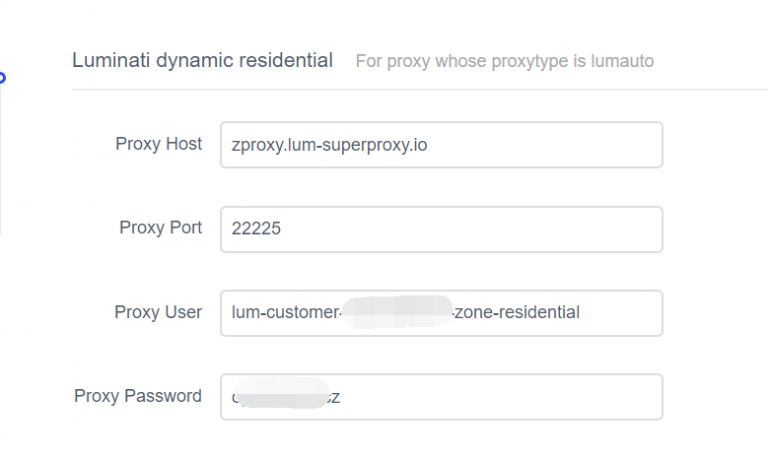Click the "Proxy Port" label
The width and height of the screenshot is (768, 459).
click(160, 228)
